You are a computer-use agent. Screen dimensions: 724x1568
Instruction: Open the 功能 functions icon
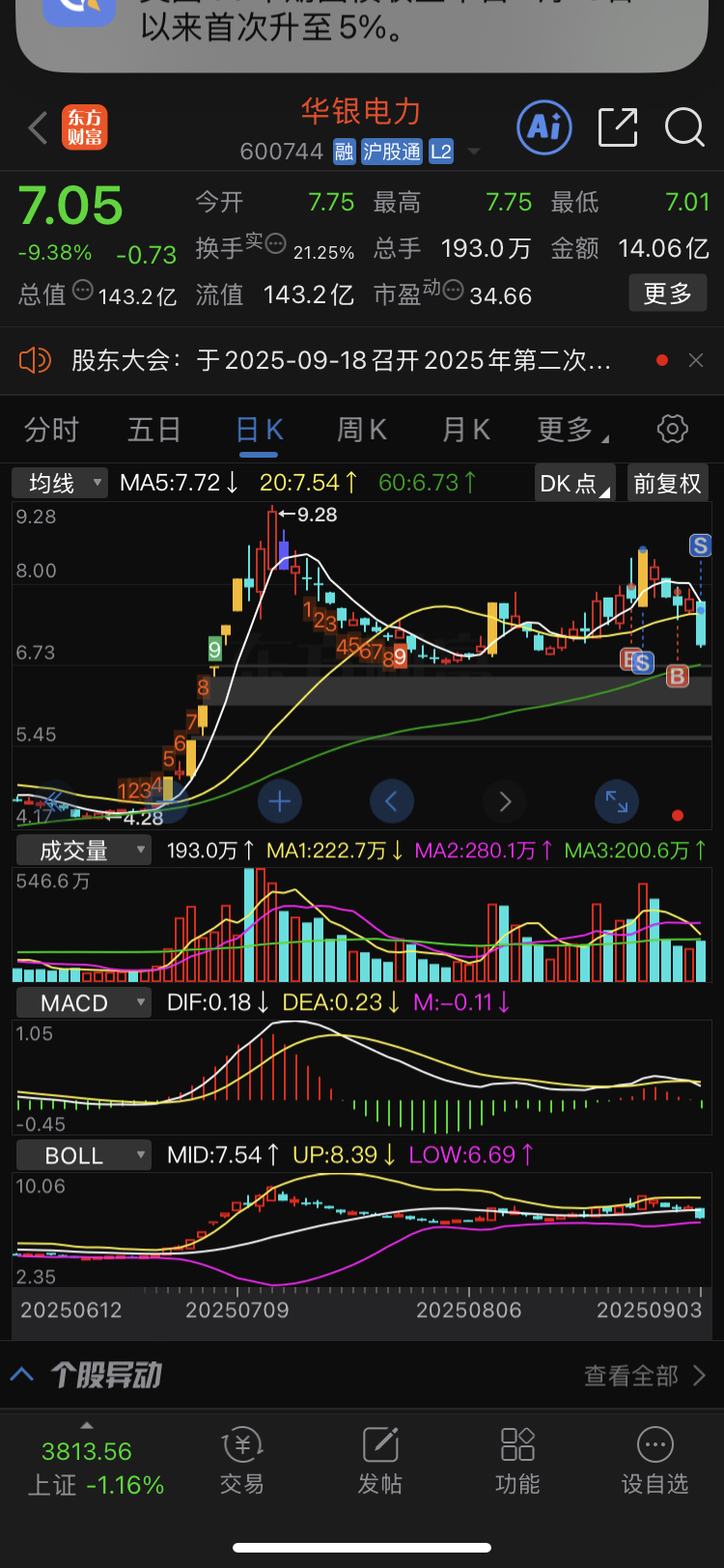click(517, 1461)
